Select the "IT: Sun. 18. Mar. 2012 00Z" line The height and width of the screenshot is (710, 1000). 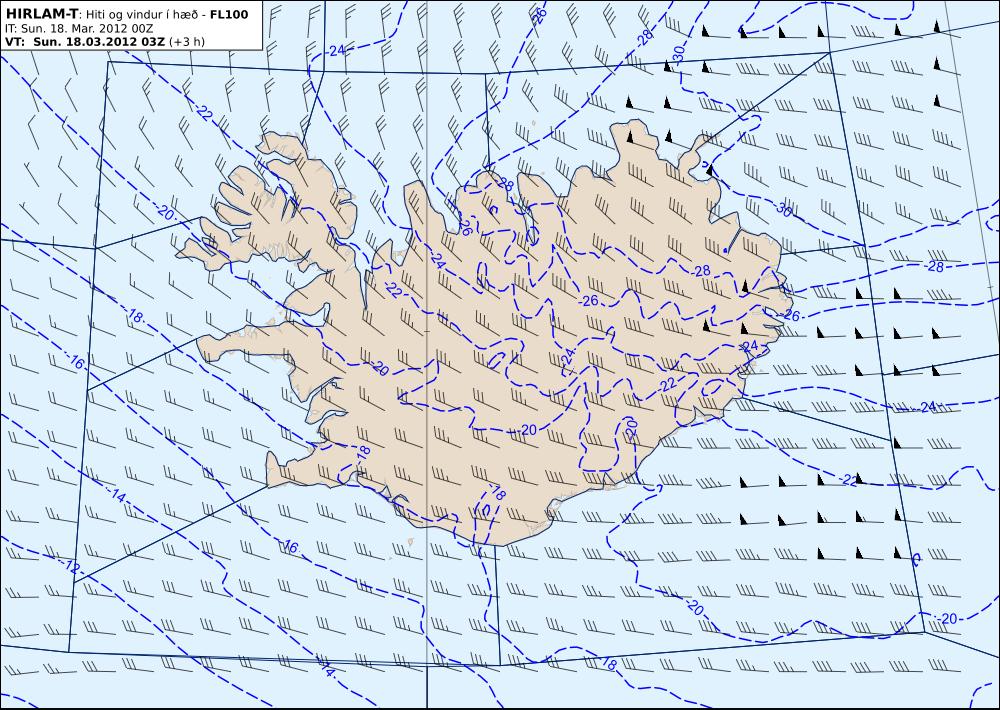(79, 29)
